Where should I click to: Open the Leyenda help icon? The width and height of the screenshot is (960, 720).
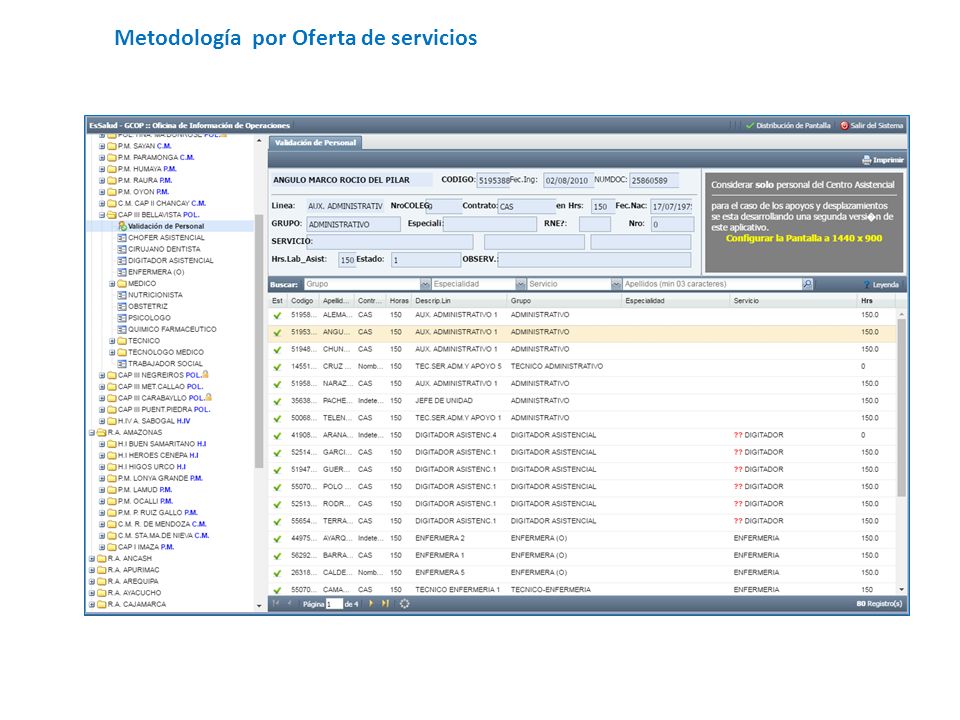tap(866, 285)
